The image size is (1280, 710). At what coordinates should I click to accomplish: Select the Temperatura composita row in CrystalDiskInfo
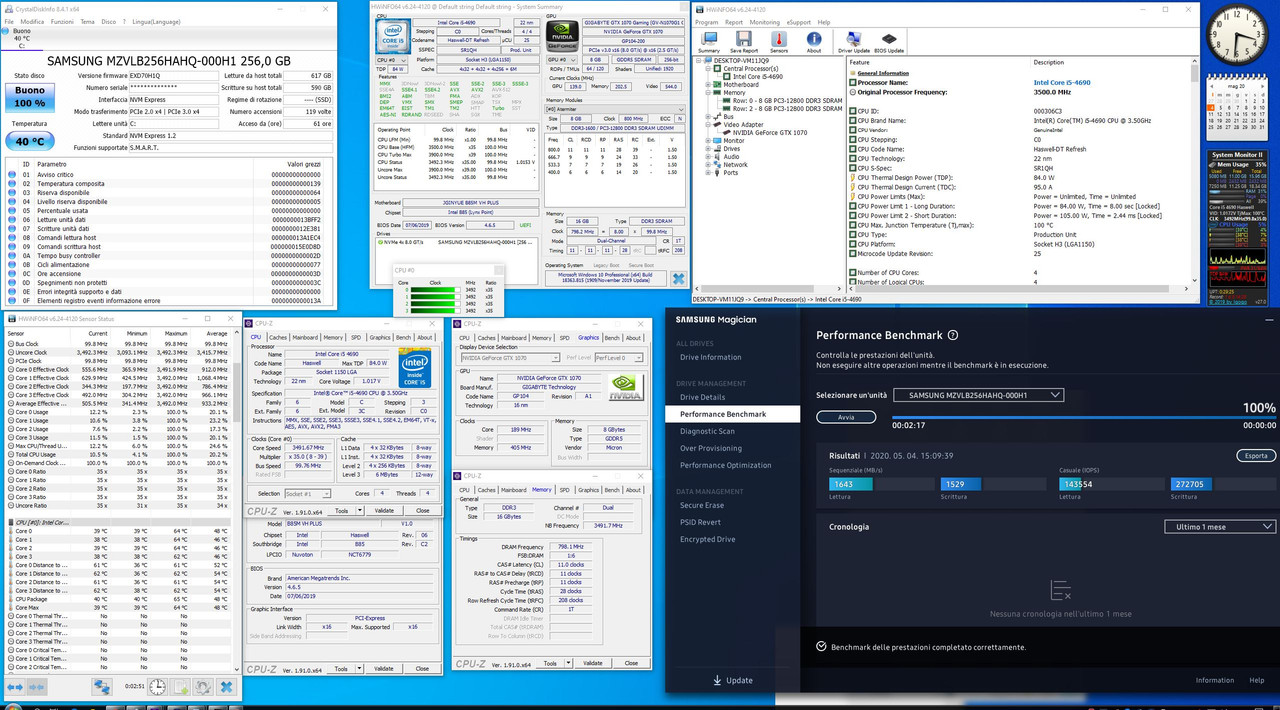[170, 183]
